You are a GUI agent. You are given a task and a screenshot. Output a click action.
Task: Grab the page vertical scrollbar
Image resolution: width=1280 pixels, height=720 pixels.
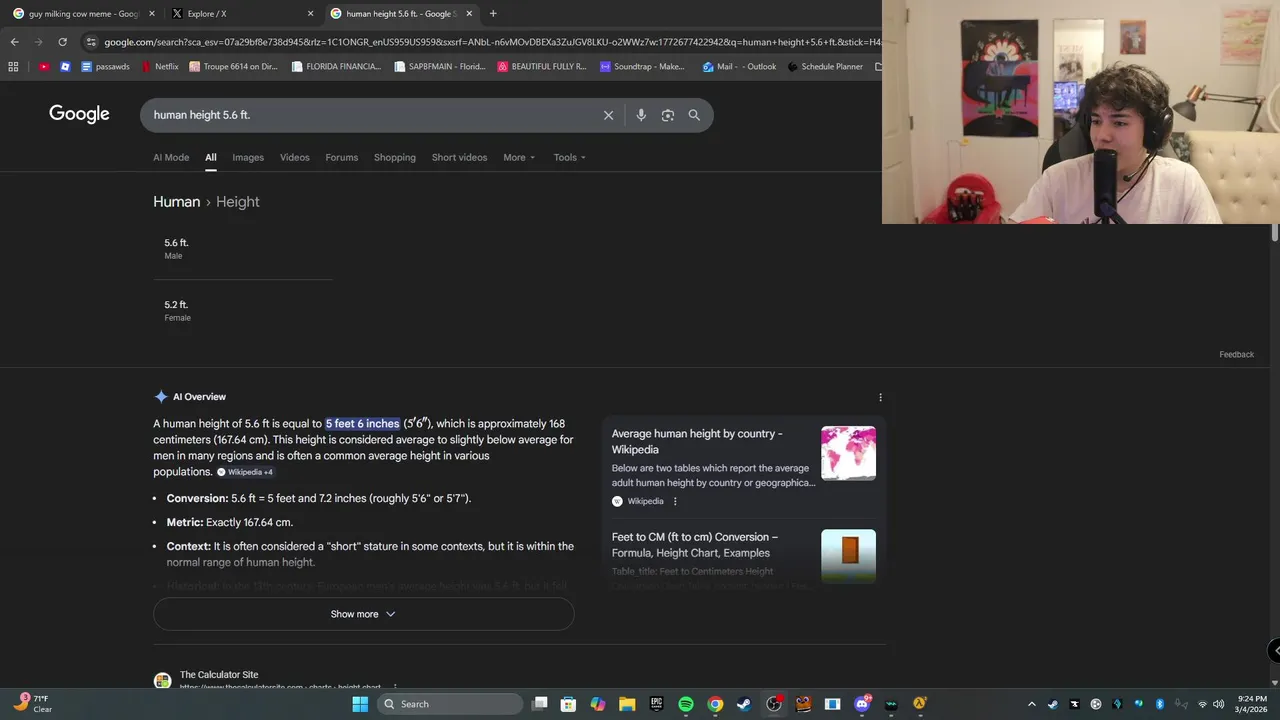tap(1275, 232)
